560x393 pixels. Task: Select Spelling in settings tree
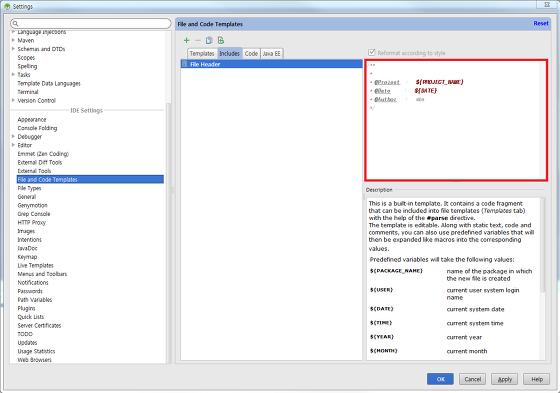[x=28, y=66]
